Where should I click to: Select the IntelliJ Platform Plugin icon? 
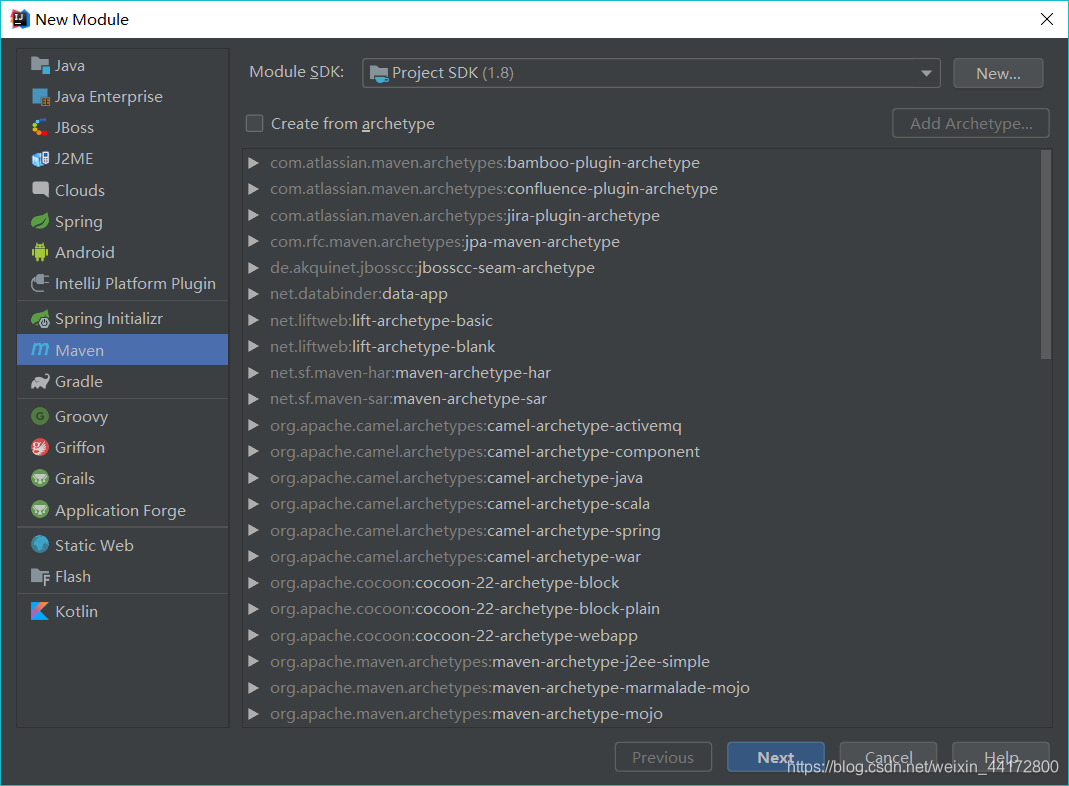40,284
